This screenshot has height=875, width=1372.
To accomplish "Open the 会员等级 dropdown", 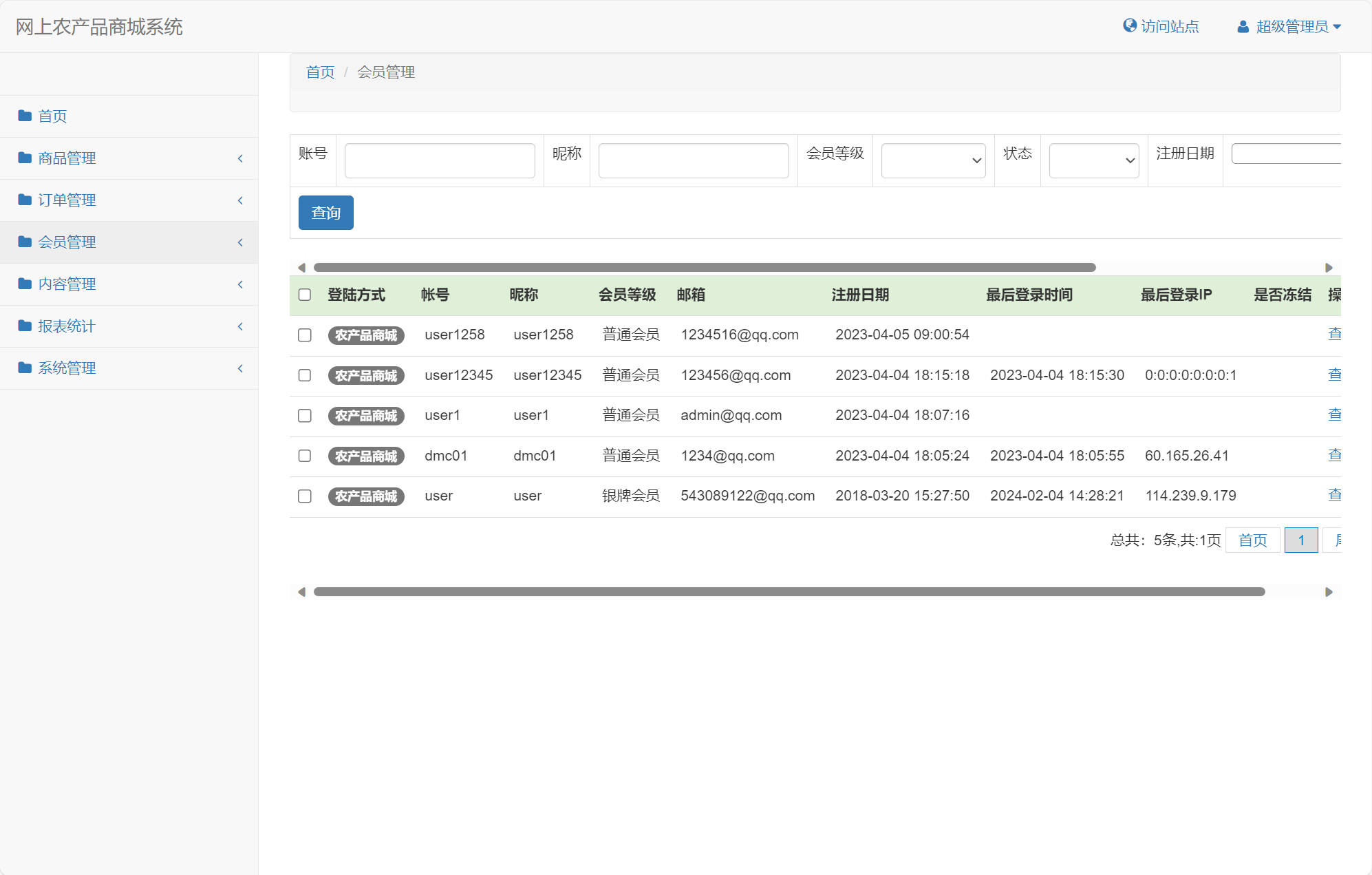I will 933,160.
